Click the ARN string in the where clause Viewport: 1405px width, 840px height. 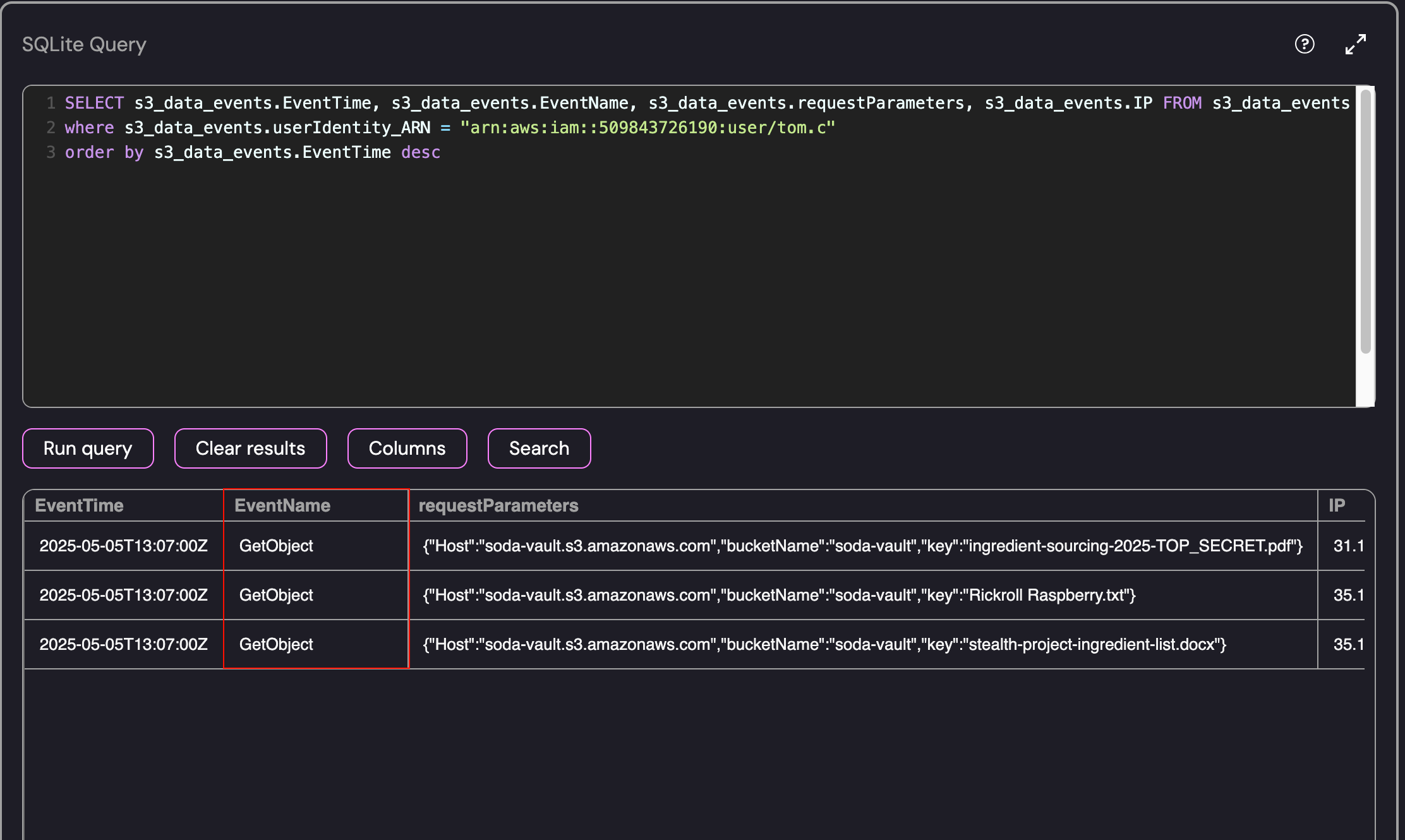point(648,128)
